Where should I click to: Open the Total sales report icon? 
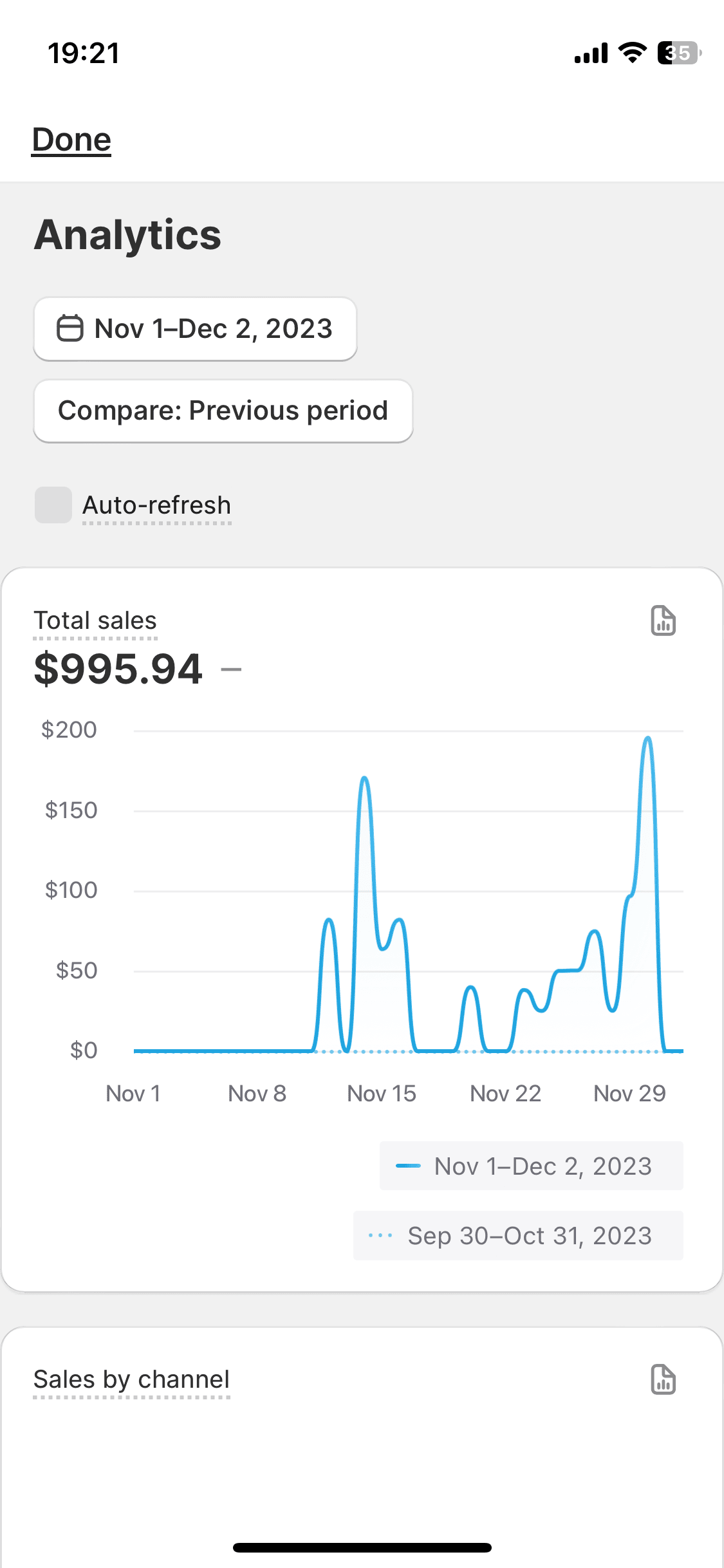tap(663, 621)
